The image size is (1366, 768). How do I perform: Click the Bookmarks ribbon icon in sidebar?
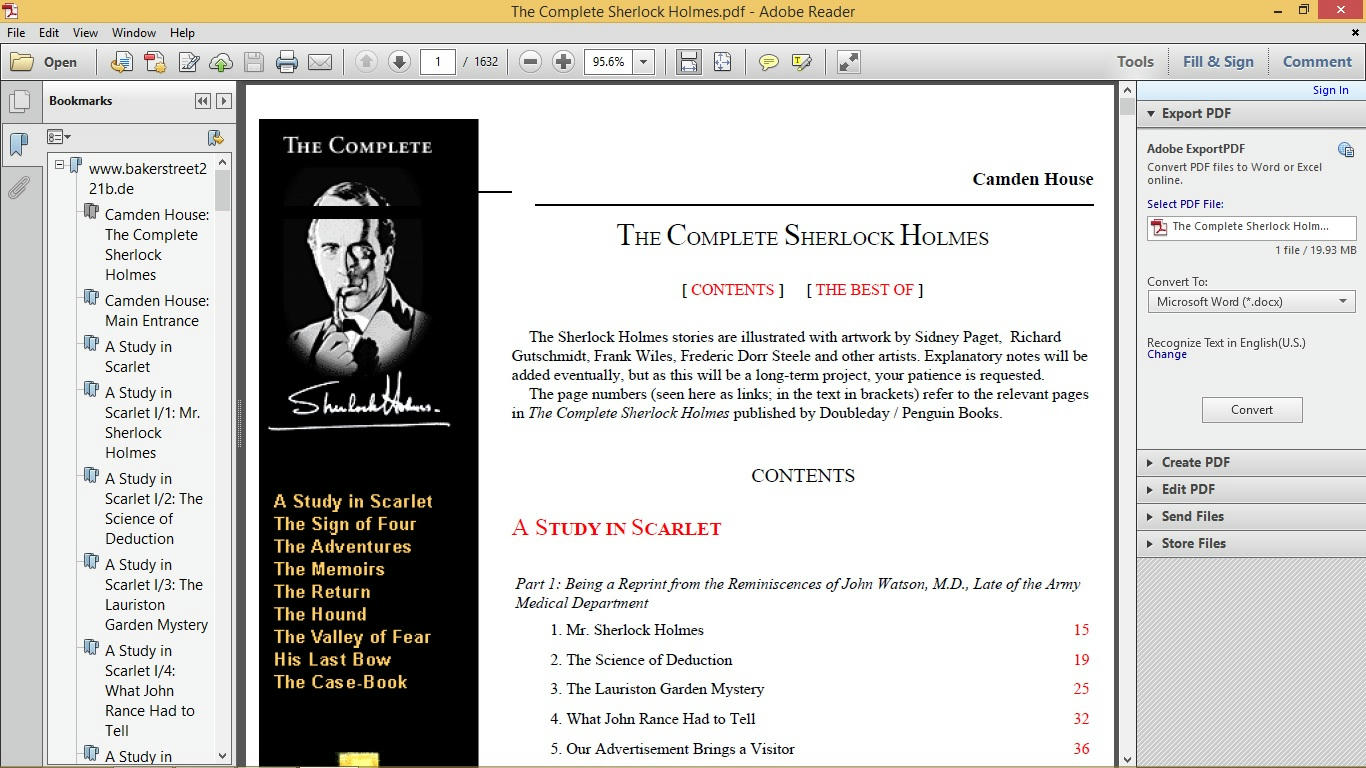(19, 145)
